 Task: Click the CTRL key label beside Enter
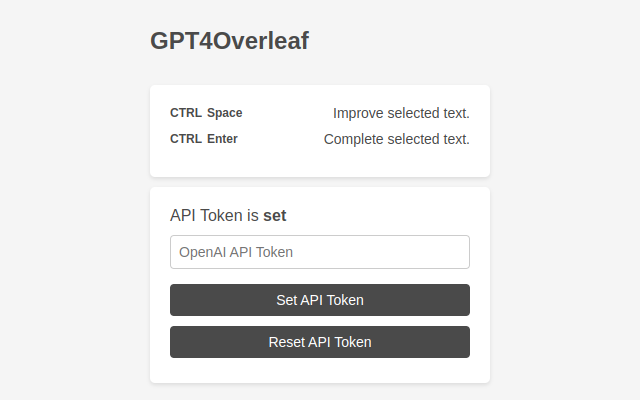[x=186, y=139]
